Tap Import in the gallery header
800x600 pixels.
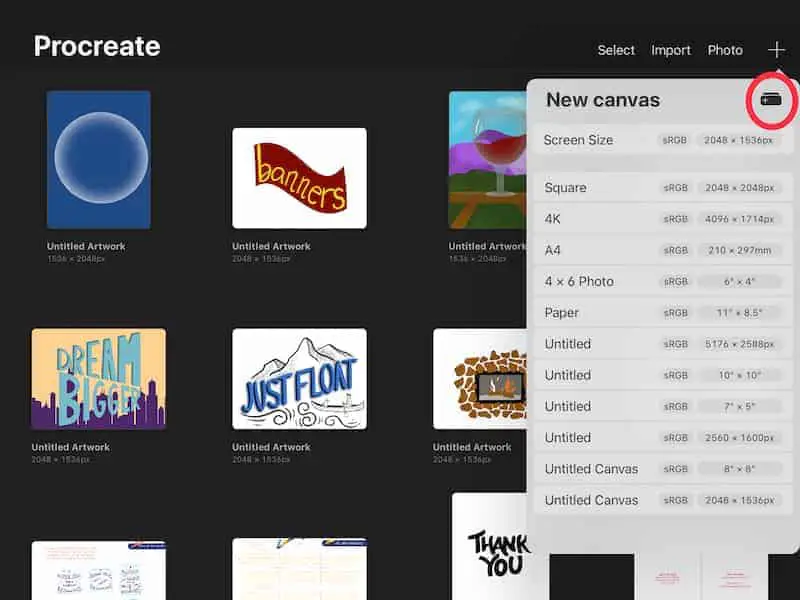pyautogui.click(x=671, y=50)
